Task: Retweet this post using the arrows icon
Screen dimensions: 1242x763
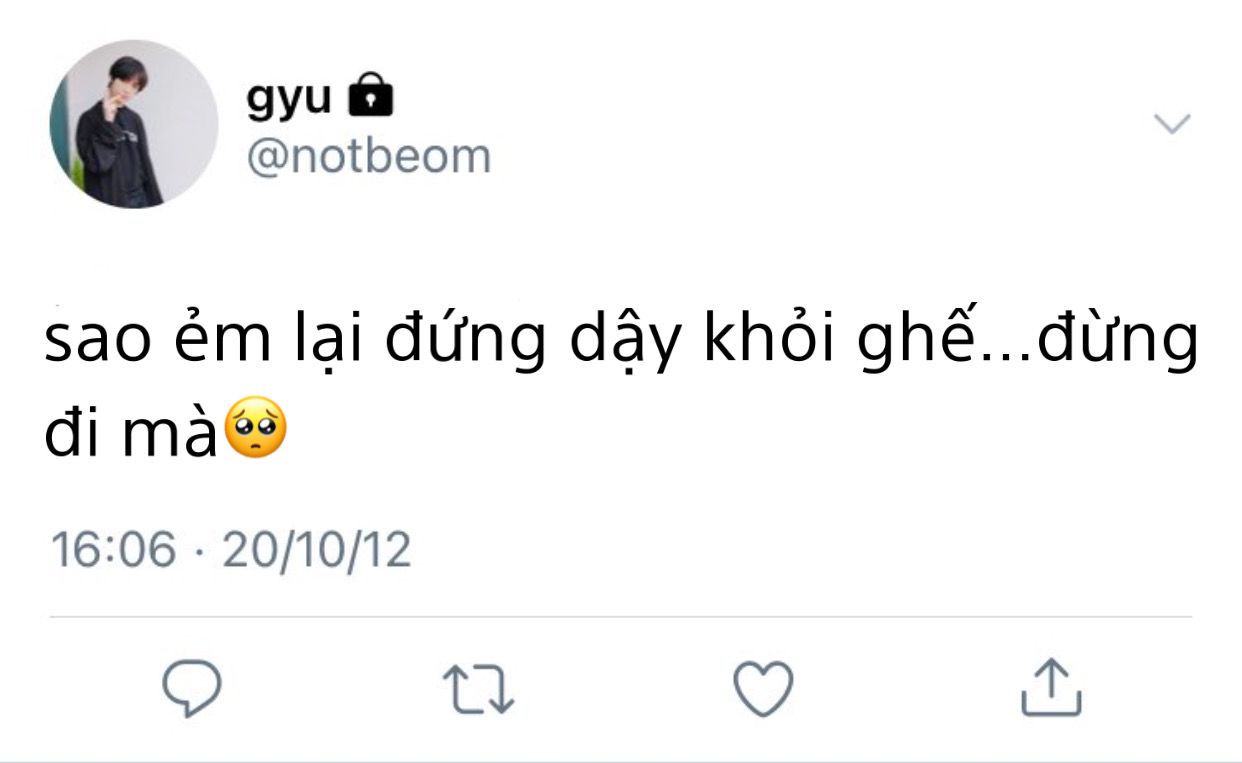Action: pos(478,689)
